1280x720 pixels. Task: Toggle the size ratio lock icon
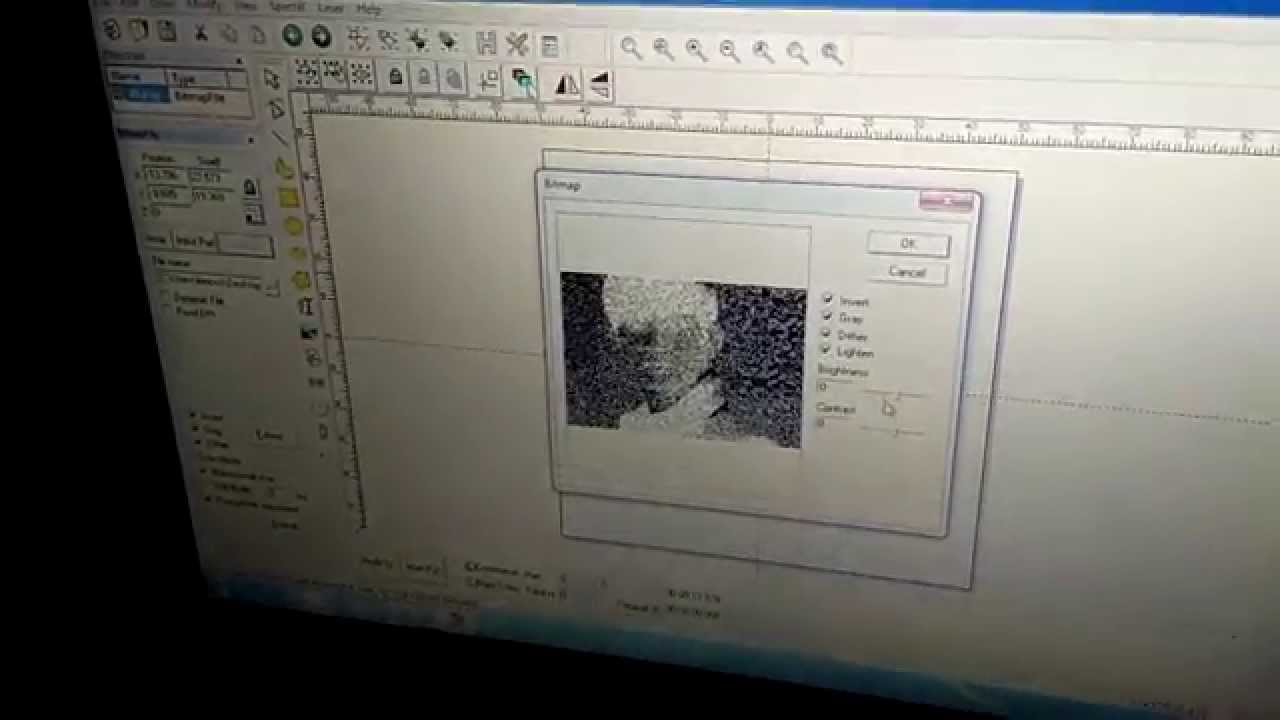(x=249, y=187)
